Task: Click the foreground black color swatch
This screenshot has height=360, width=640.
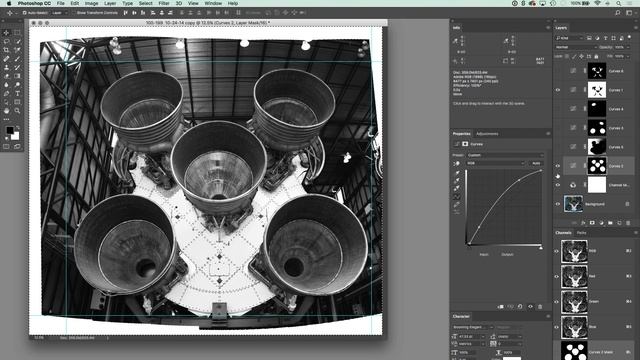Action: click(x=9, y=130)
